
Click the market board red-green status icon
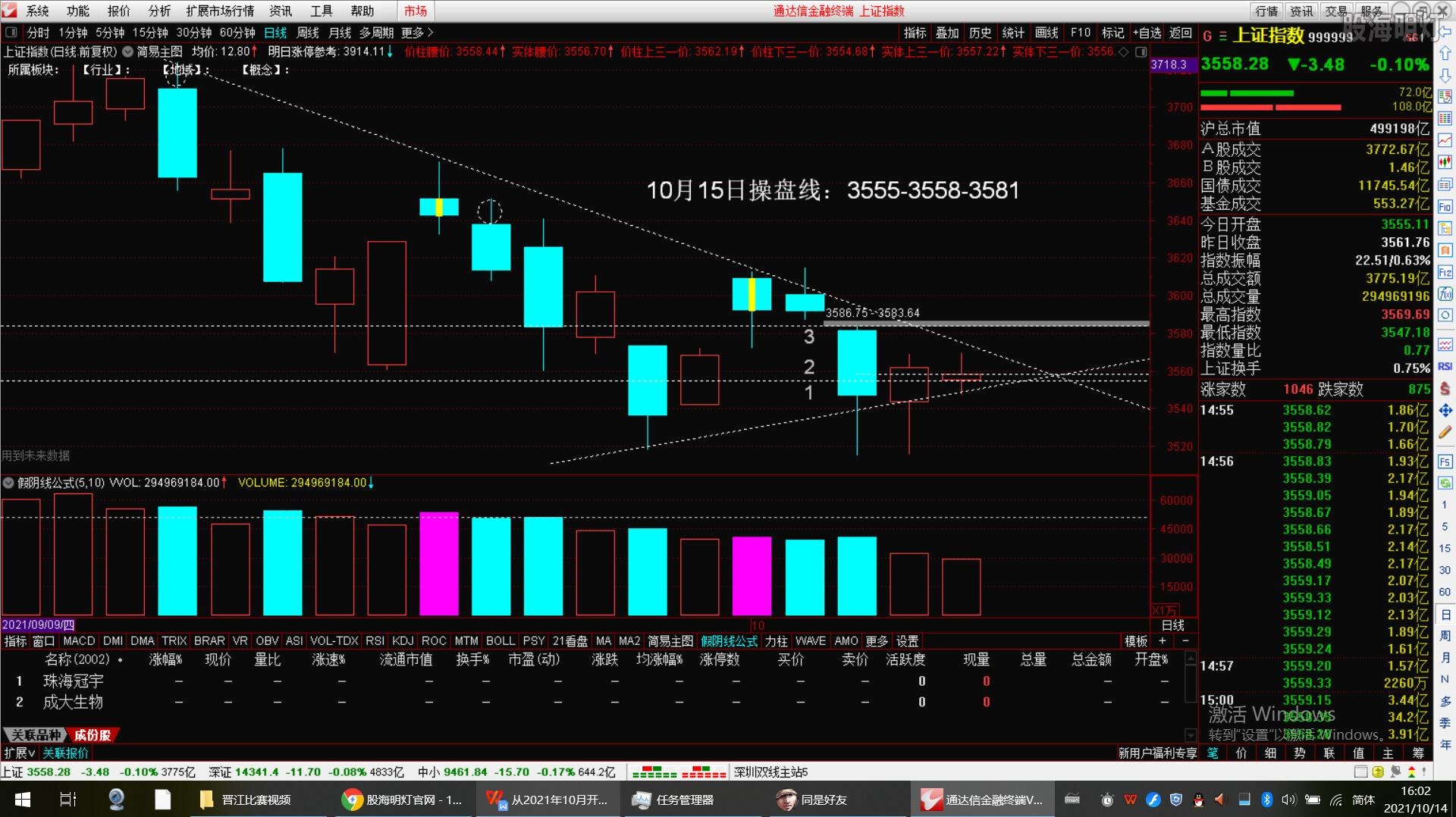679,772
